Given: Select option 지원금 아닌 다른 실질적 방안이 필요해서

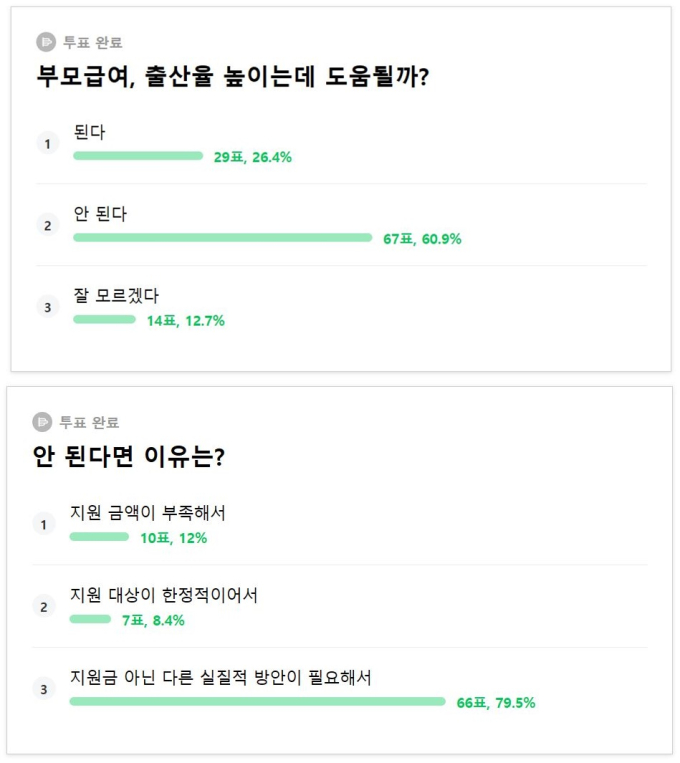Looking at the screenshot, I should coord(221,677).
